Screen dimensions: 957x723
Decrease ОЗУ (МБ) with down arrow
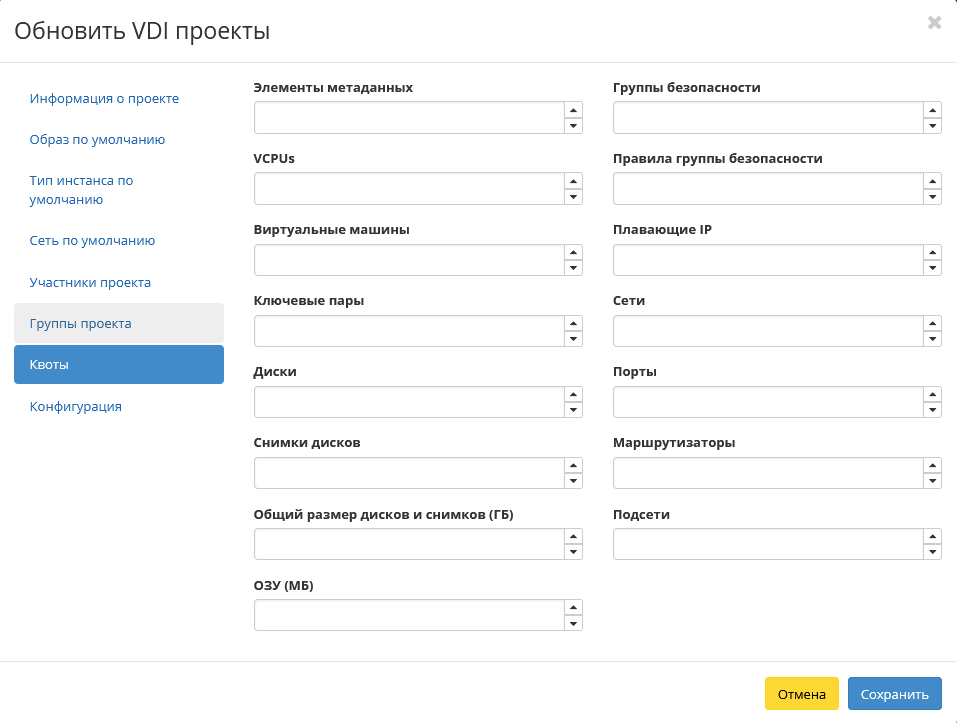click(573, 623)
